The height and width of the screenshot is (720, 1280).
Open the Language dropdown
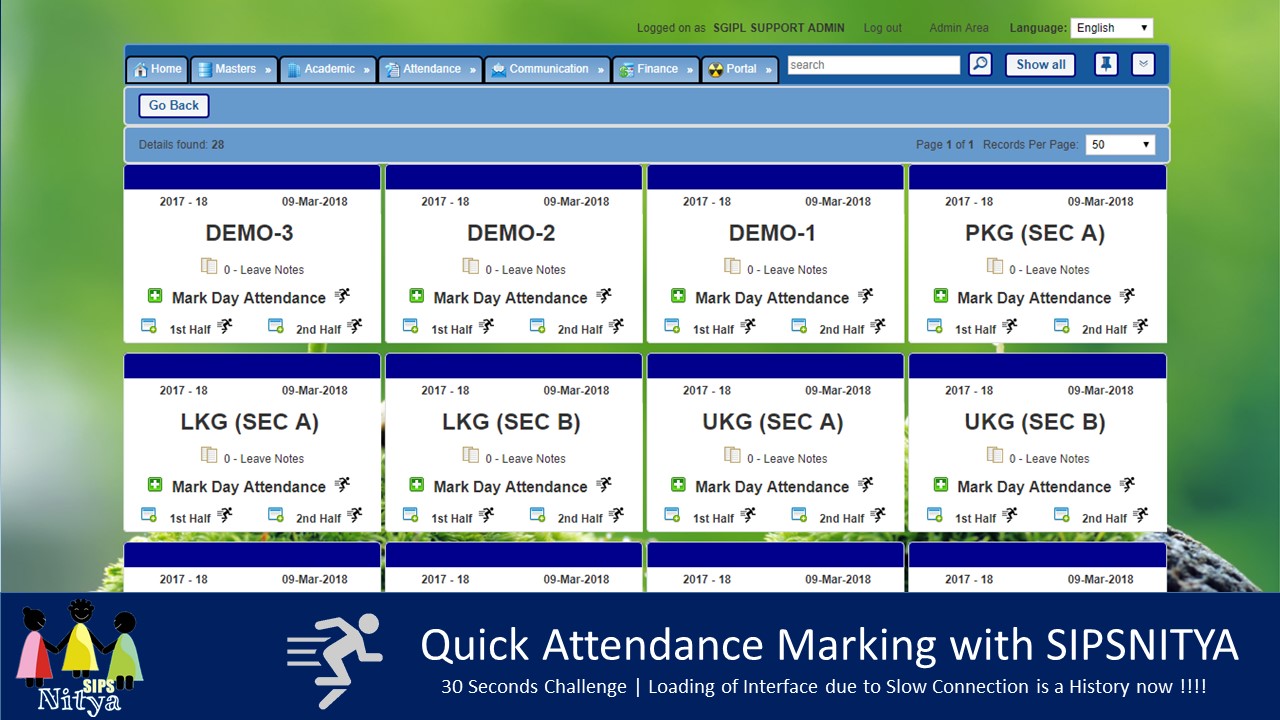(x=1112, y=28)
